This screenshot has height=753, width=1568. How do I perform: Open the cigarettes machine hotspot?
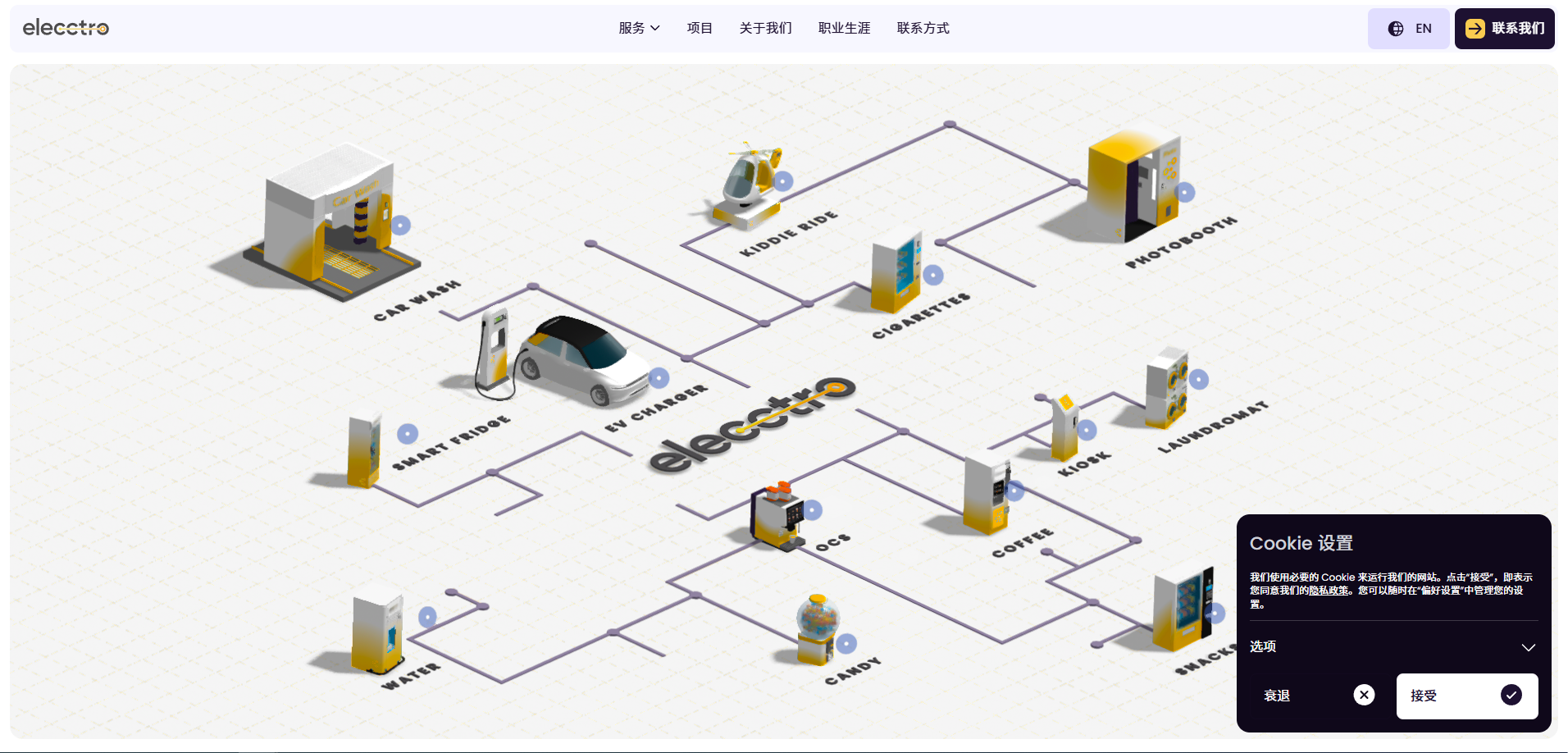(932, 275)
